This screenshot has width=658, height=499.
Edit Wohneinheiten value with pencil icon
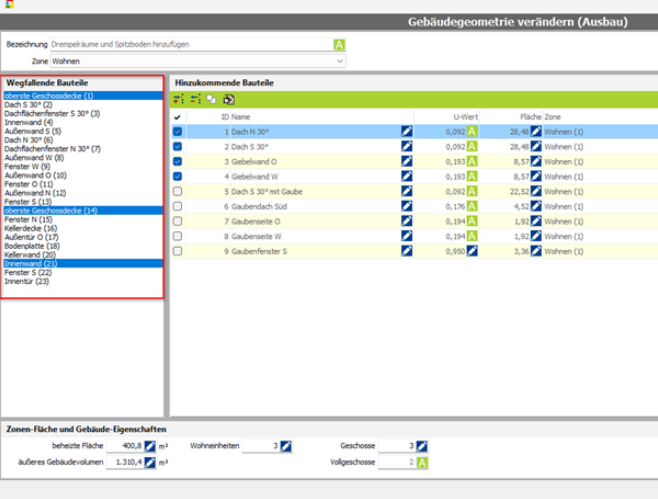pyautogui.click(x=285, y=445)
